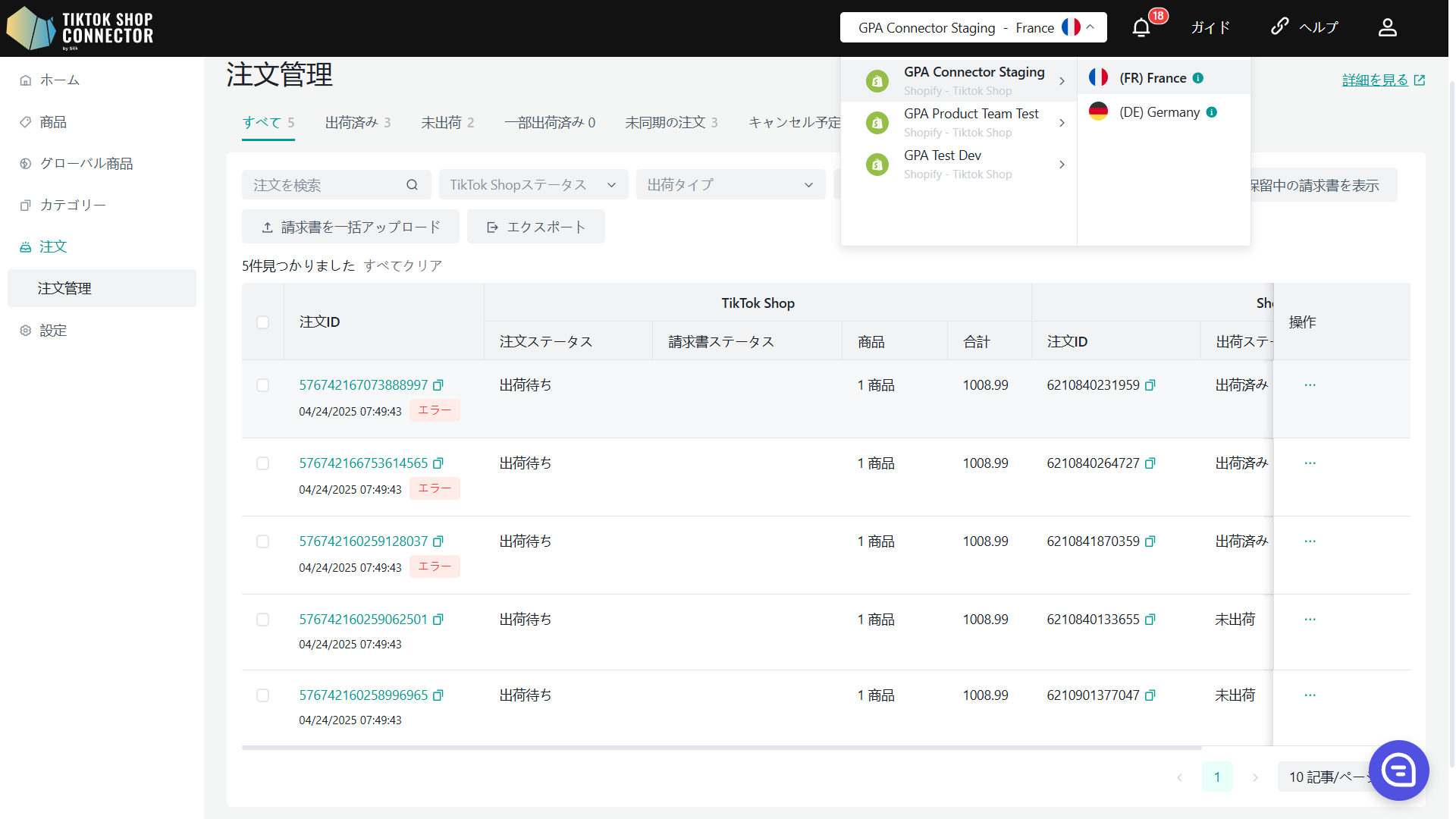Open actions menu for order 576742160259062501
The width and height of the screenshot is (1456, 819).
click(1310, 620)
